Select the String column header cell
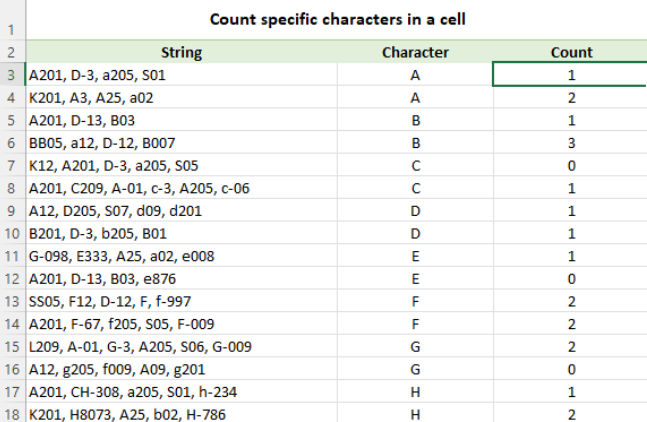This screenshot has width=647, height=422. [x=182, y=52]
